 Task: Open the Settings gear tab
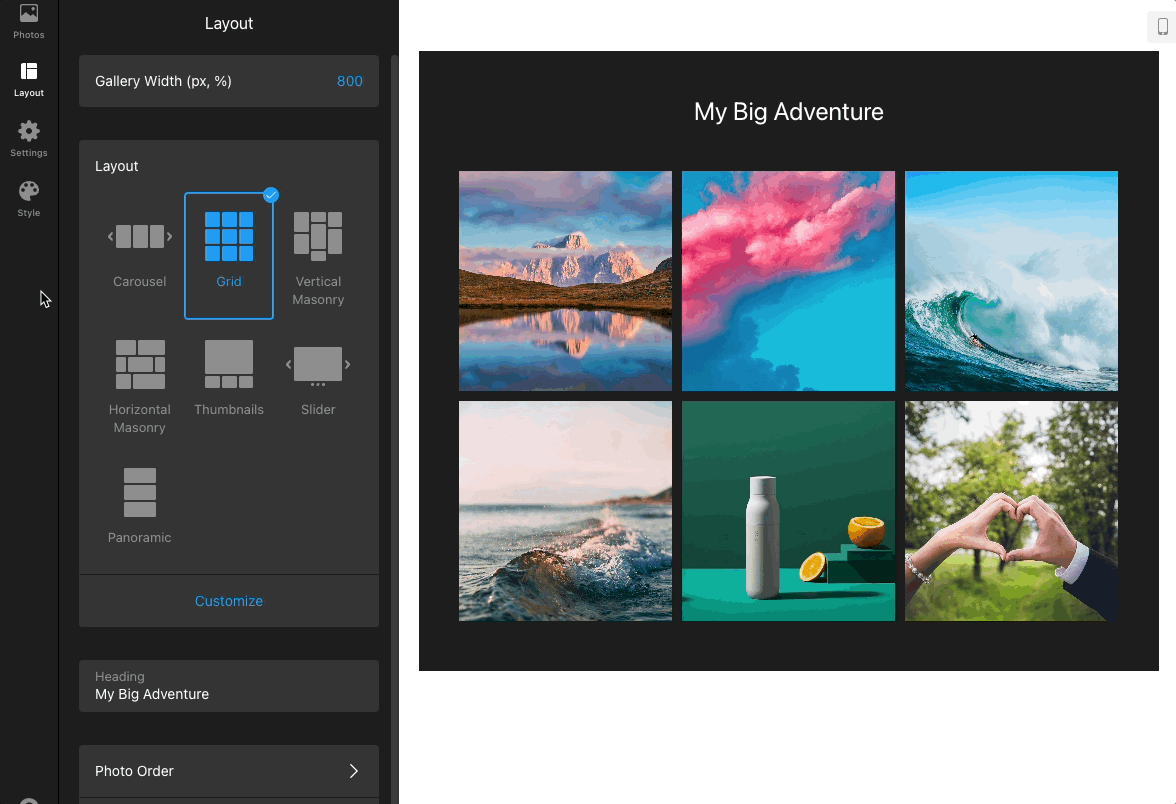tap(28, 140)
